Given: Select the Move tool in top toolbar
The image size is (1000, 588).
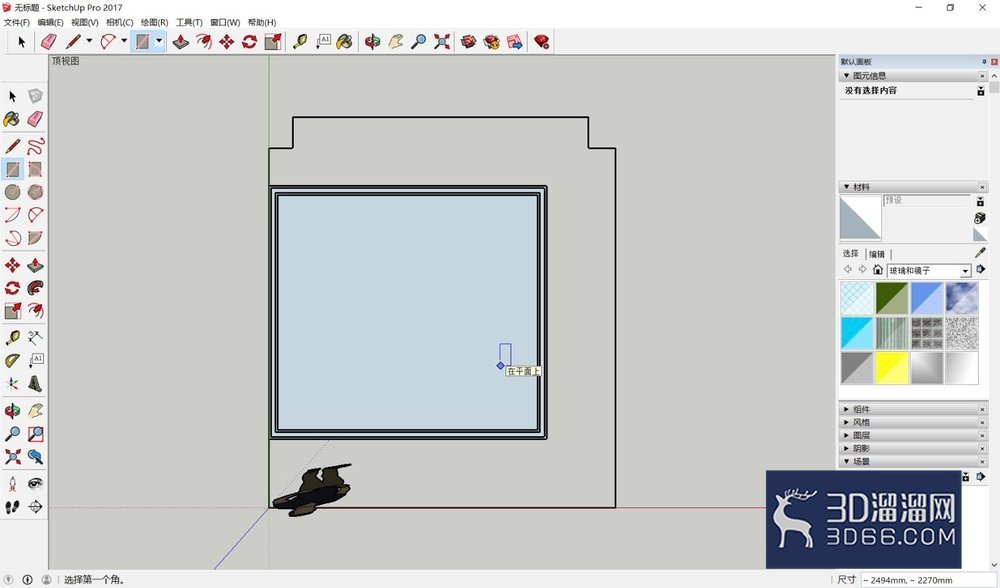Looking at the screenshot, I should click(226, 42).
